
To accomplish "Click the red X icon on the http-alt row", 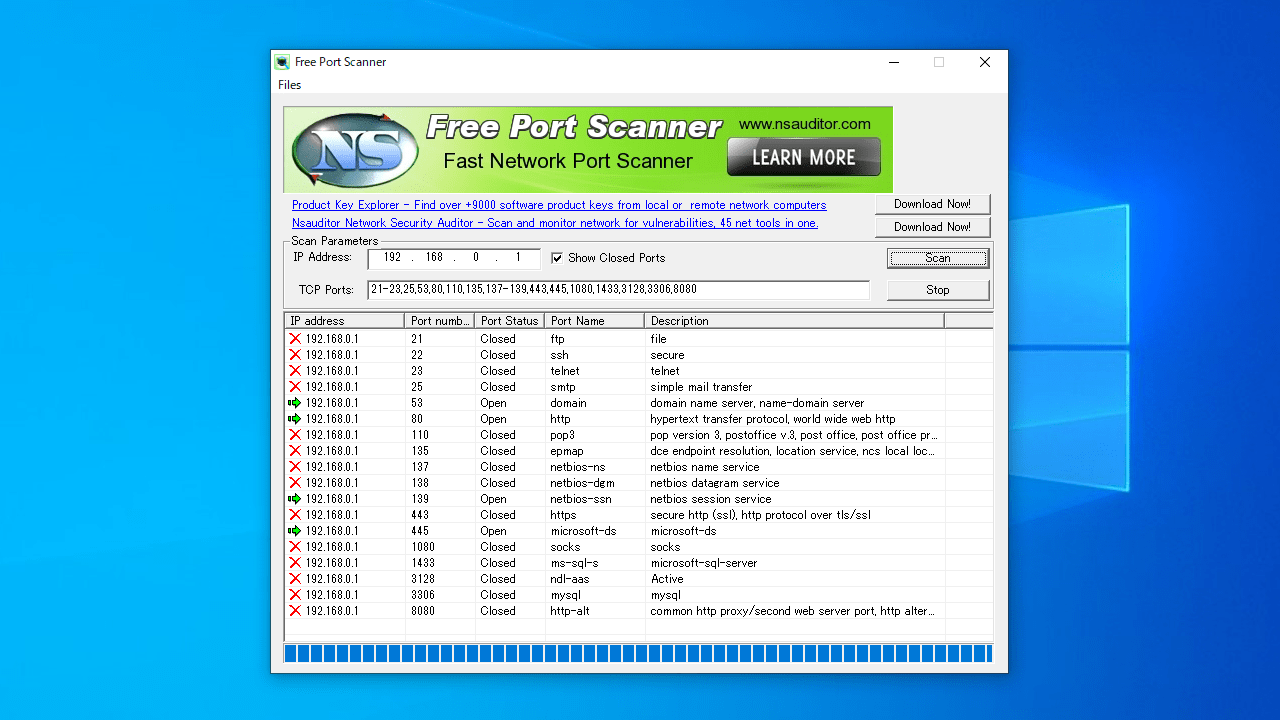I will coord(295,611).
